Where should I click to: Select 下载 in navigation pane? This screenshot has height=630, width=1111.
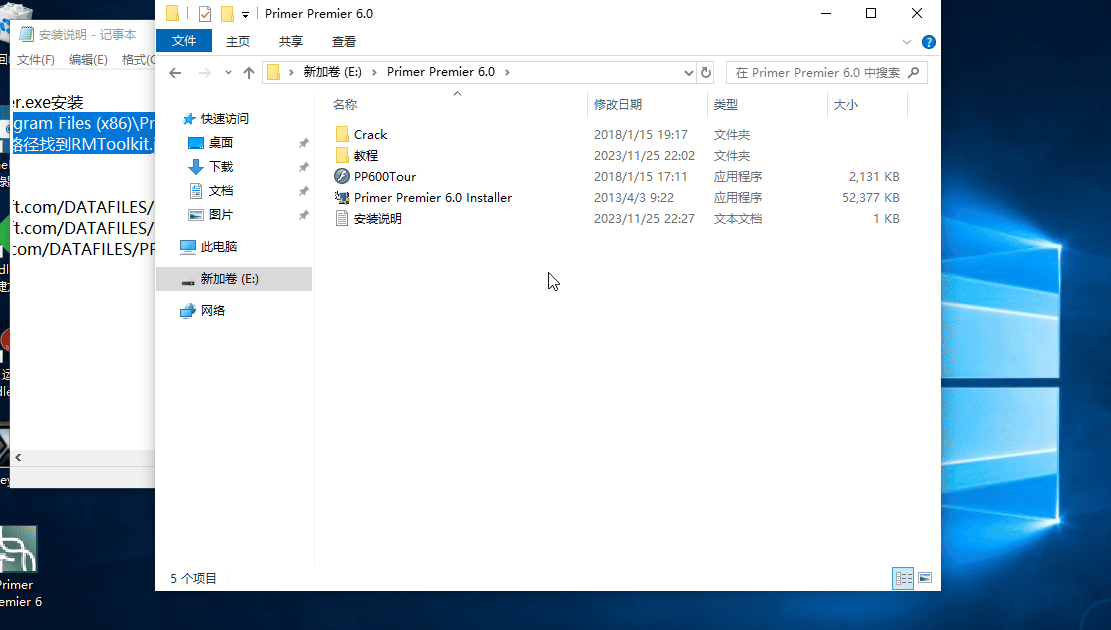pos(220,167)
